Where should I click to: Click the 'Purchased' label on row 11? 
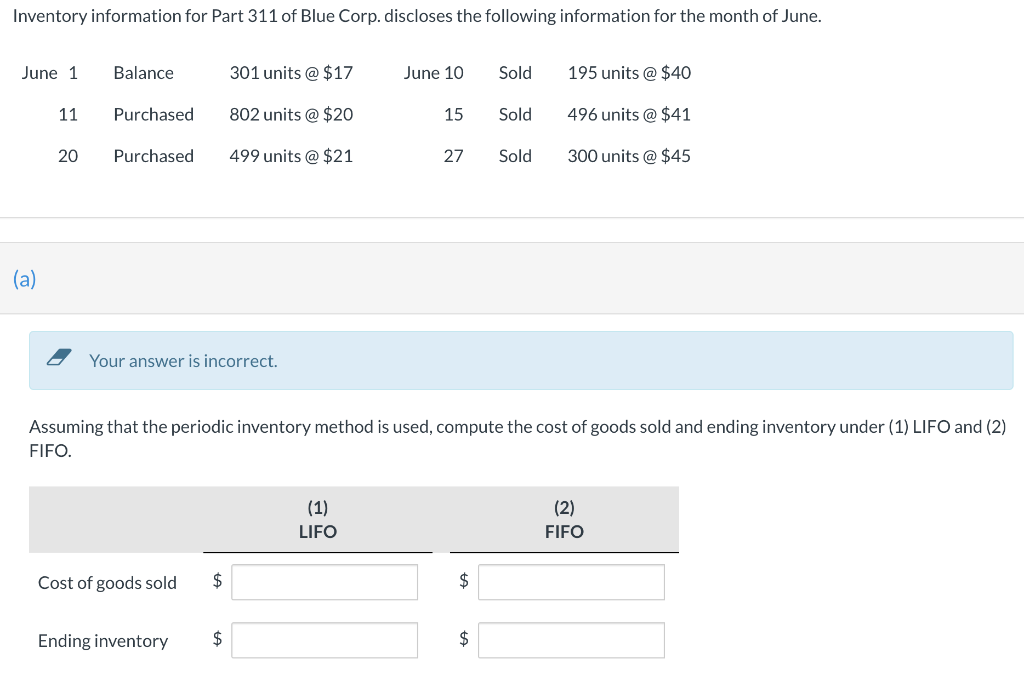click(x=153, y=115)
